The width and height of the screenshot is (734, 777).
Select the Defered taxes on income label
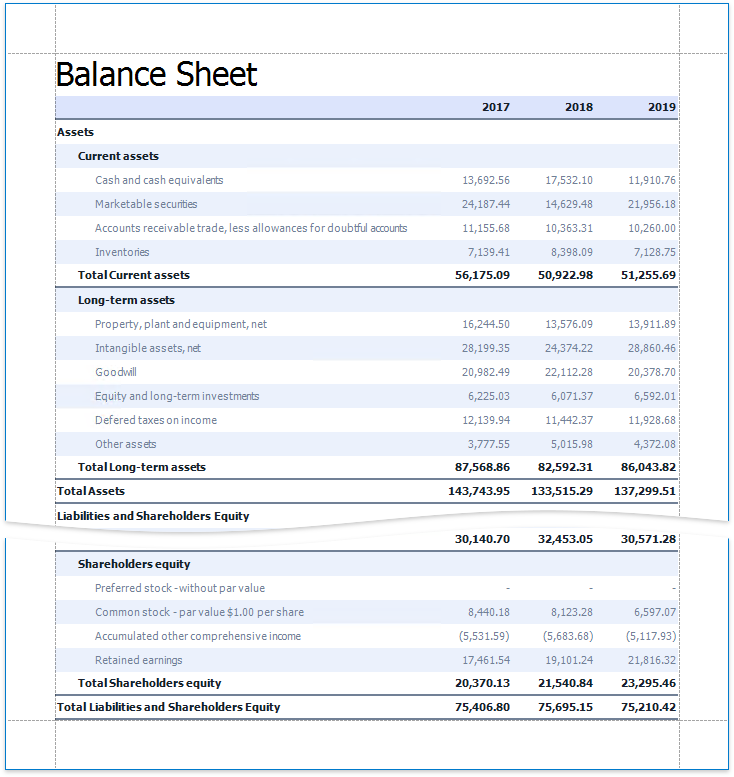[x=156, y=420]
